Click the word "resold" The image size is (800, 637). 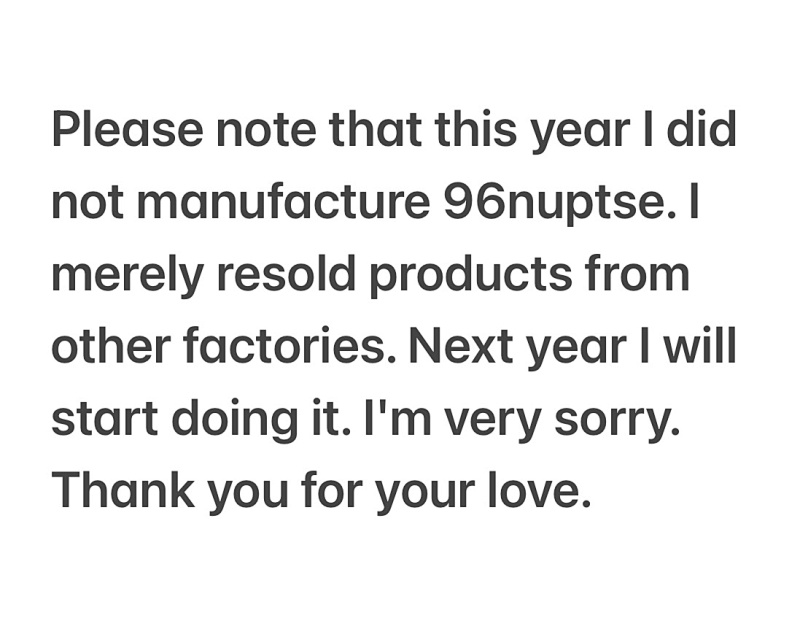click(x=286, y=274)
